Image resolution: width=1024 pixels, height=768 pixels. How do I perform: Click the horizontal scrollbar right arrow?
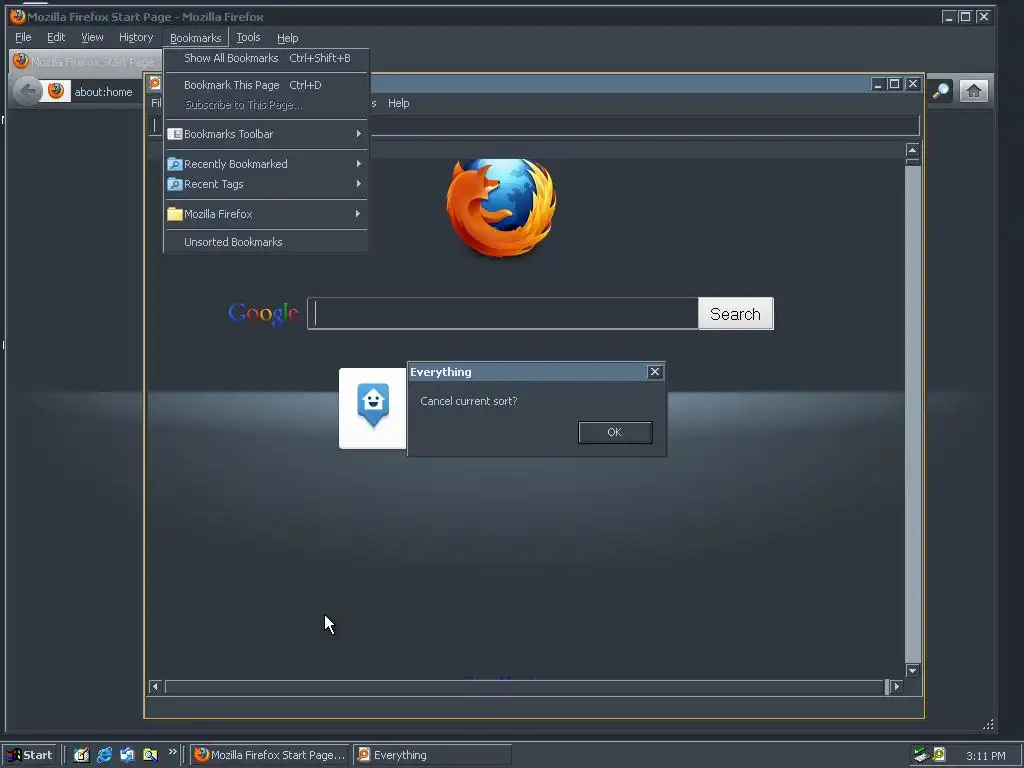[897, 686]
